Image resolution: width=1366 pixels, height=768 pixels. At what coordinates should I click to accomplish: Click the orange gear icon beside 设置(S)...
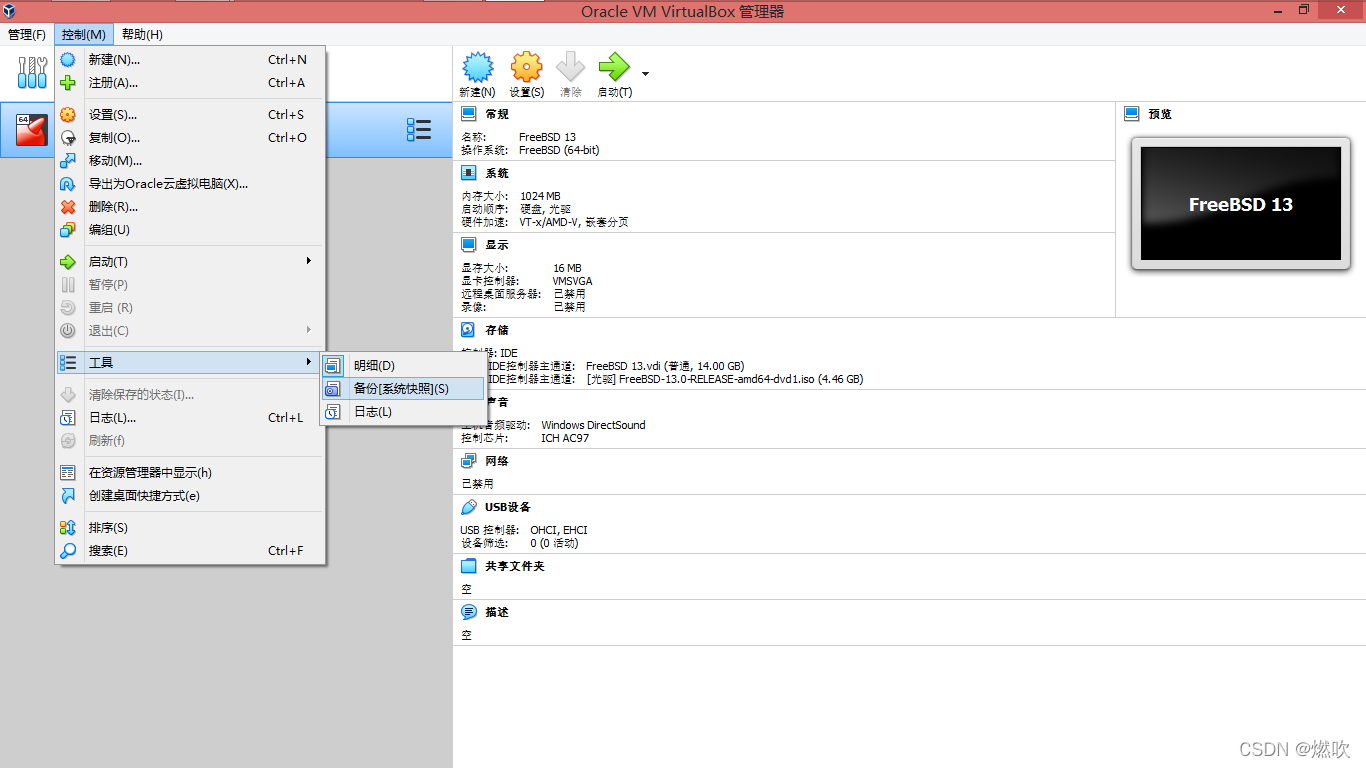tap(68, 115)
